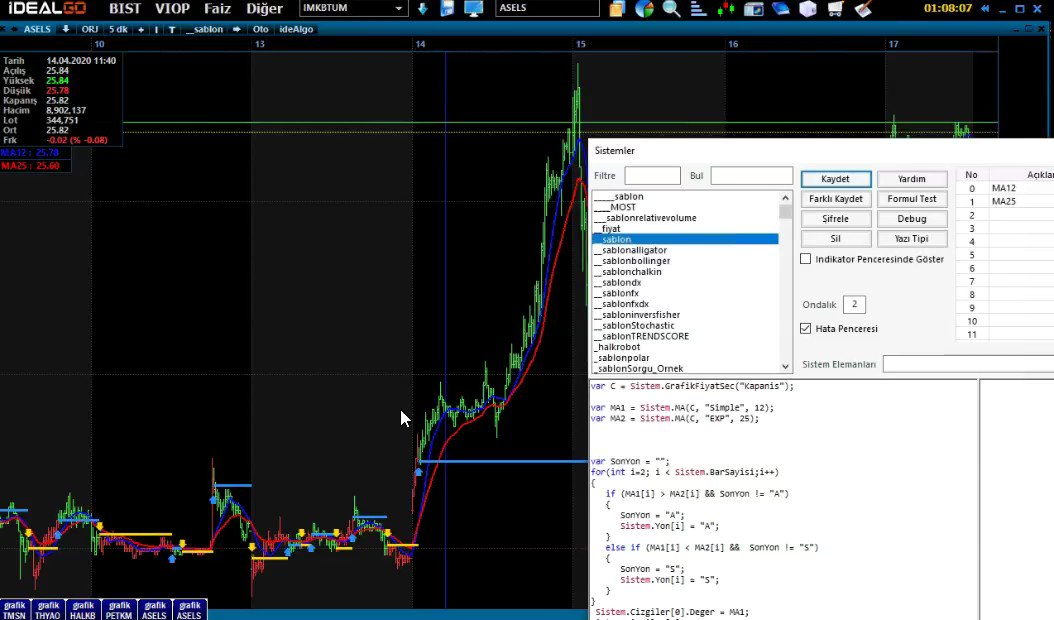Click the MA25 cell in row 1
The image size is (1054, 620).
coord(1020,201)
